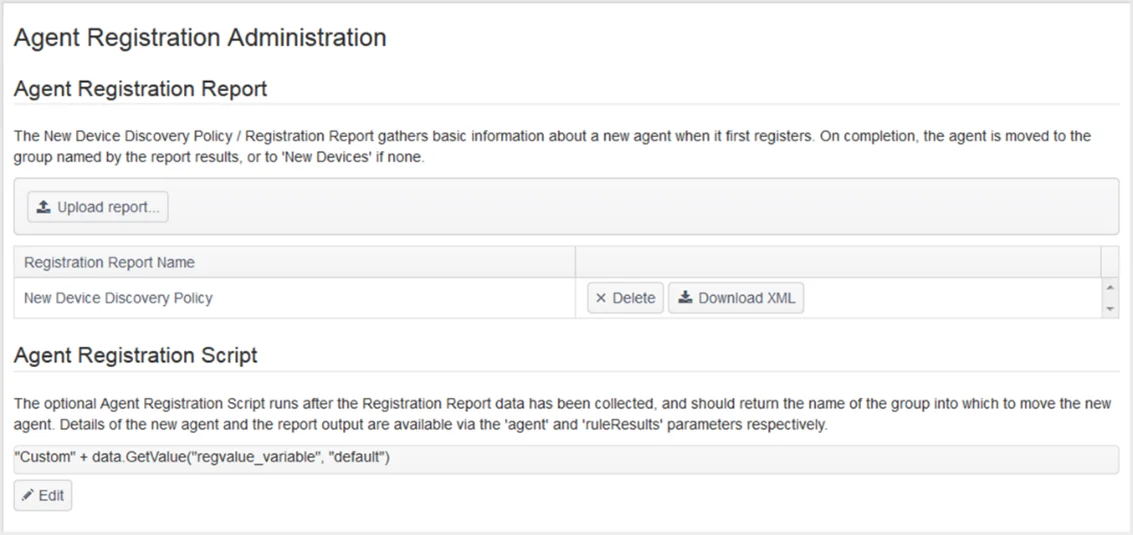Click the report table's scroll down arrow
The height and width of the screenshot is (535, 1133).
coord(1110,309)
